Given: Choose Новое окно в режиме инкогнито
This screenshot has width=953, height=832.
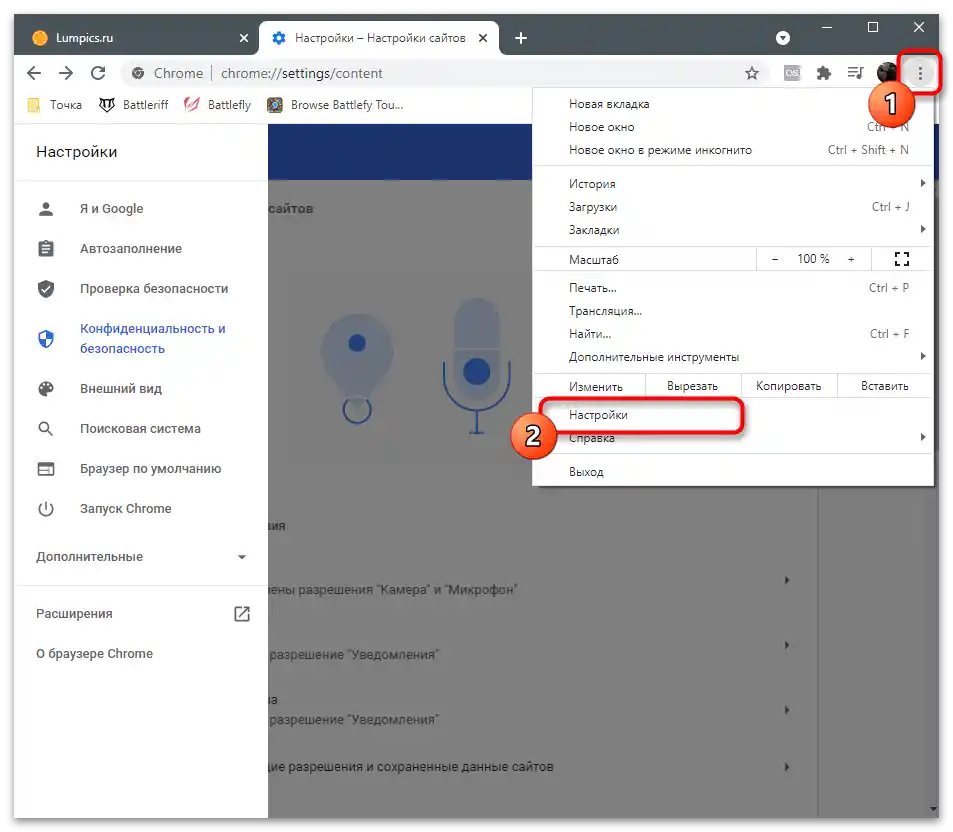Looking at the screenshot, I should (733, 150).
